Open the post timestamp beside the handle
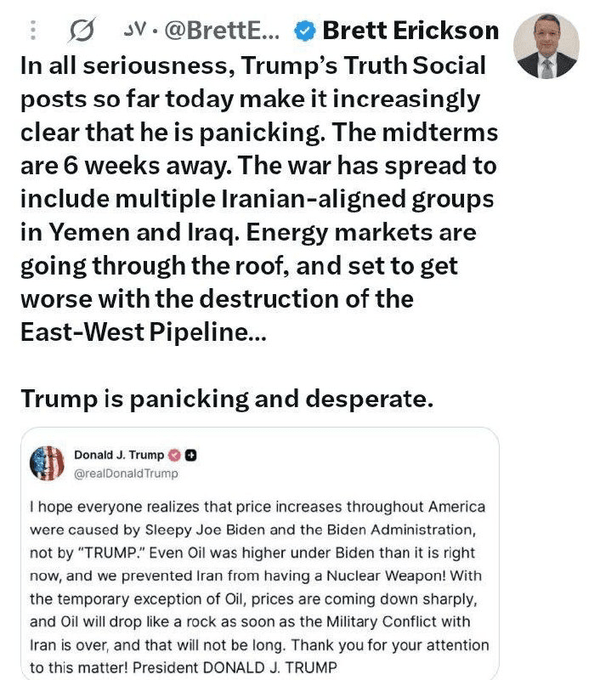The width and height of the screenshot is (600, 680). pos(134,29)
